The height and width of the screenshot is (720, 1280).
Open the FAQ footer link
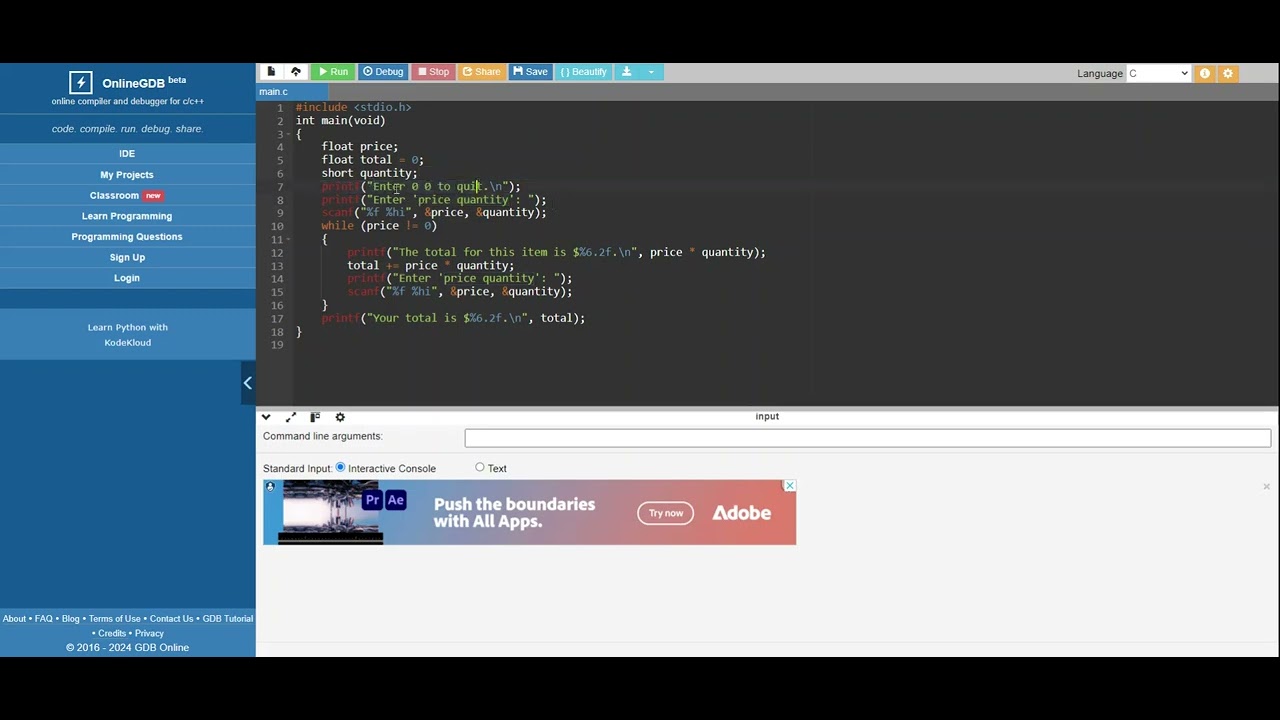[x=44, y=619]
